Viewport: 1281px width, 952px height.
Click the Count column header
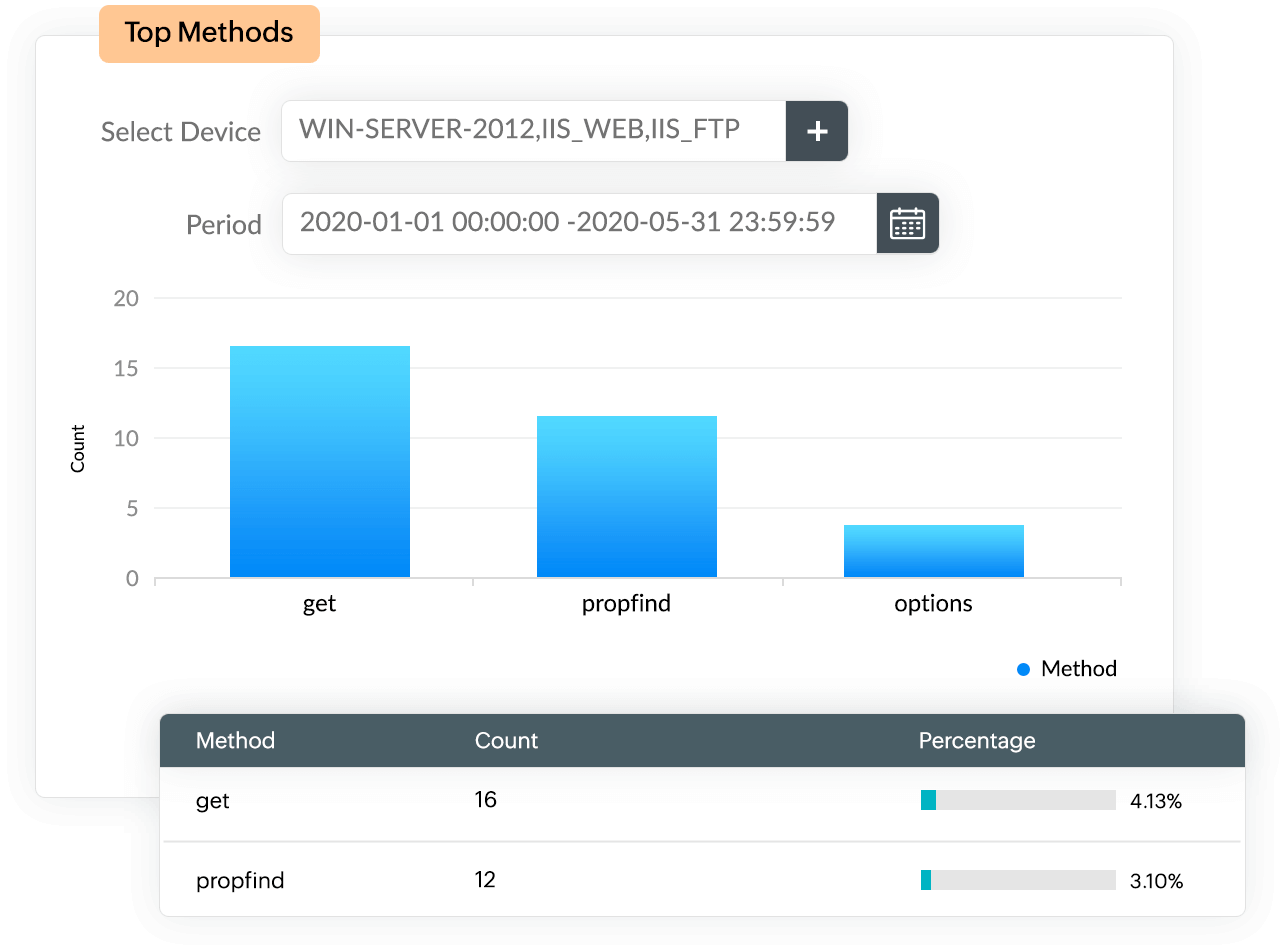pyautogui.click(x=506, y=741)
